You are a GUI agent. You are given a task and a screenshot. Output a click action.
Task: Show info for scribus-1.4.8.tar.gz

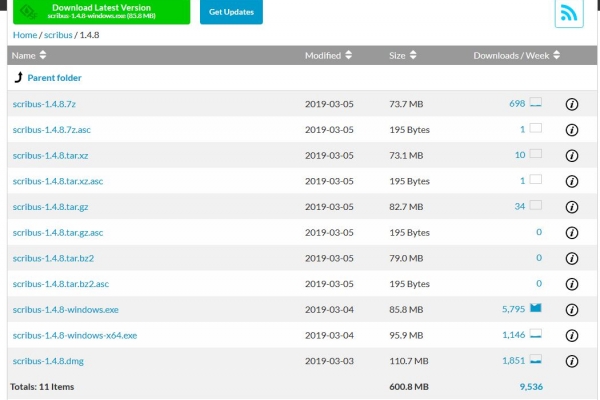pyautogui.click(x=572, y=207)
